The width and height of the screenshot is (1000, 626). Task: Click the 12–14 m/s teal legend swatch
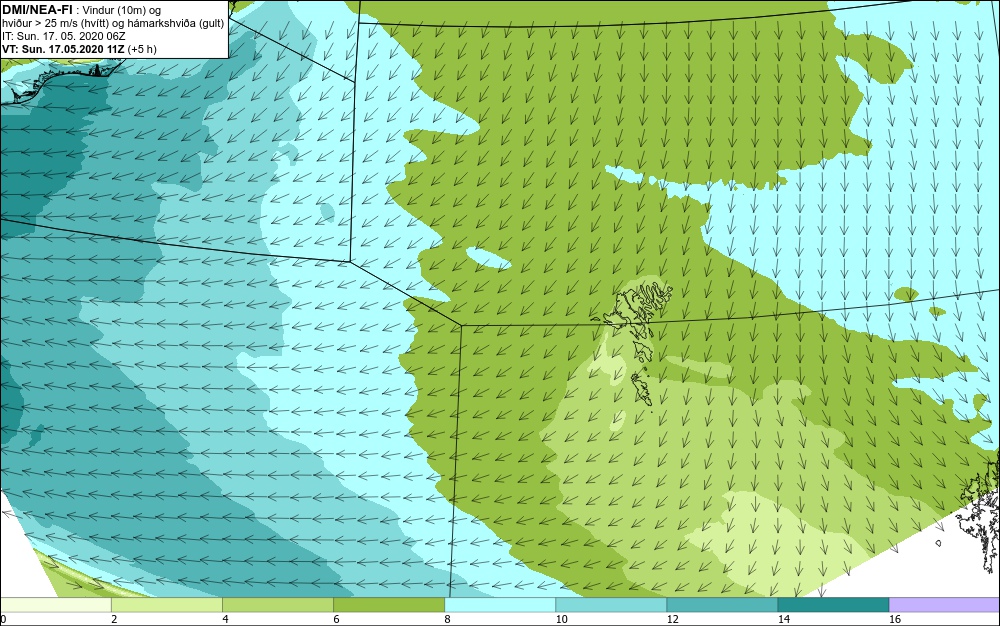coord(721,605)
